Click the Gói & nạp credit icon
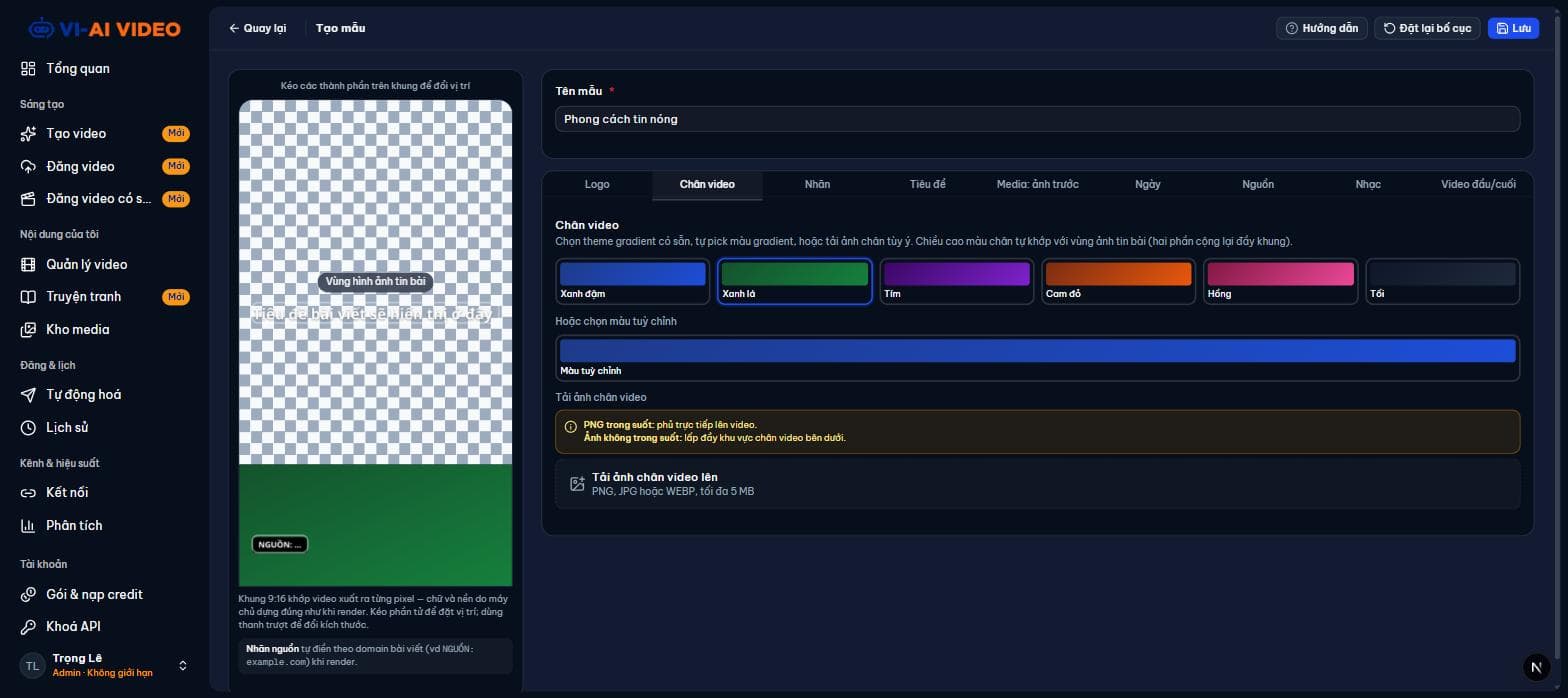Image resolution: width=1568 pixels, height=698 pixels. 28,595
